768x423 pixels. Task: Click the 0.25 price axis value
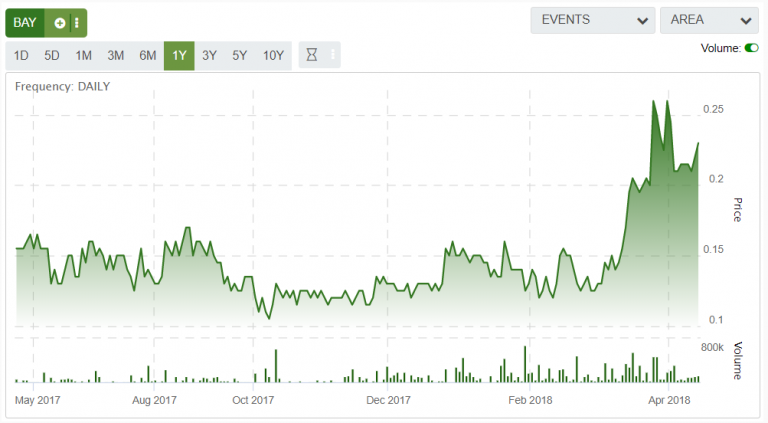713,109
